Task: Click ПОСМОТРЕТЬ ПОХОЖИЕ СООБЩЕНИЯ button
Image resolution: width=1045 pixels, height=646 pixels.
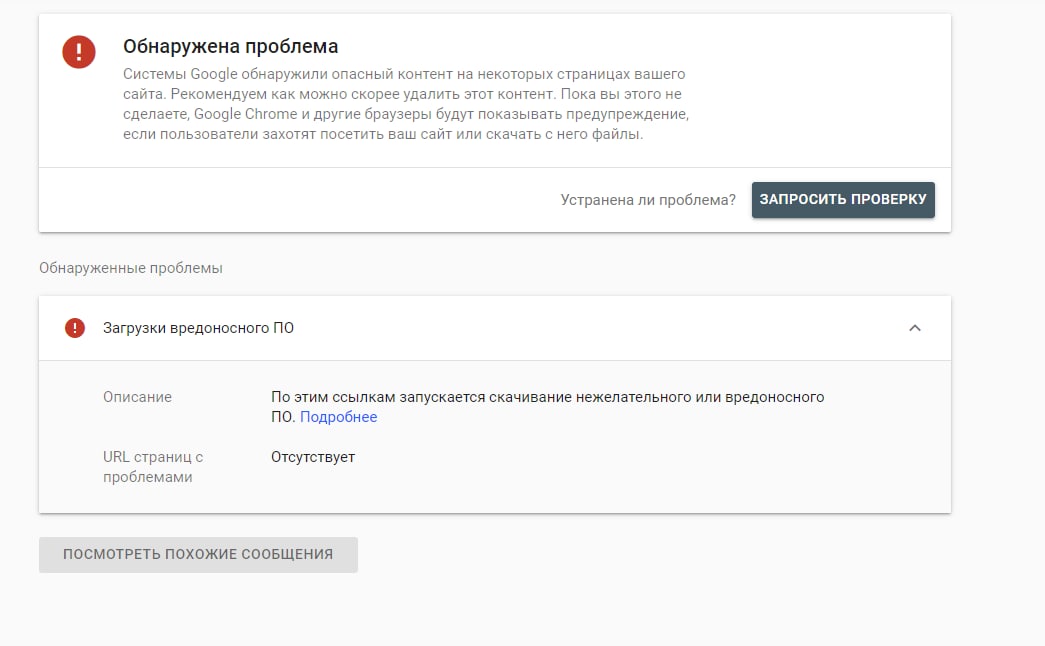Action: (198, 555)
